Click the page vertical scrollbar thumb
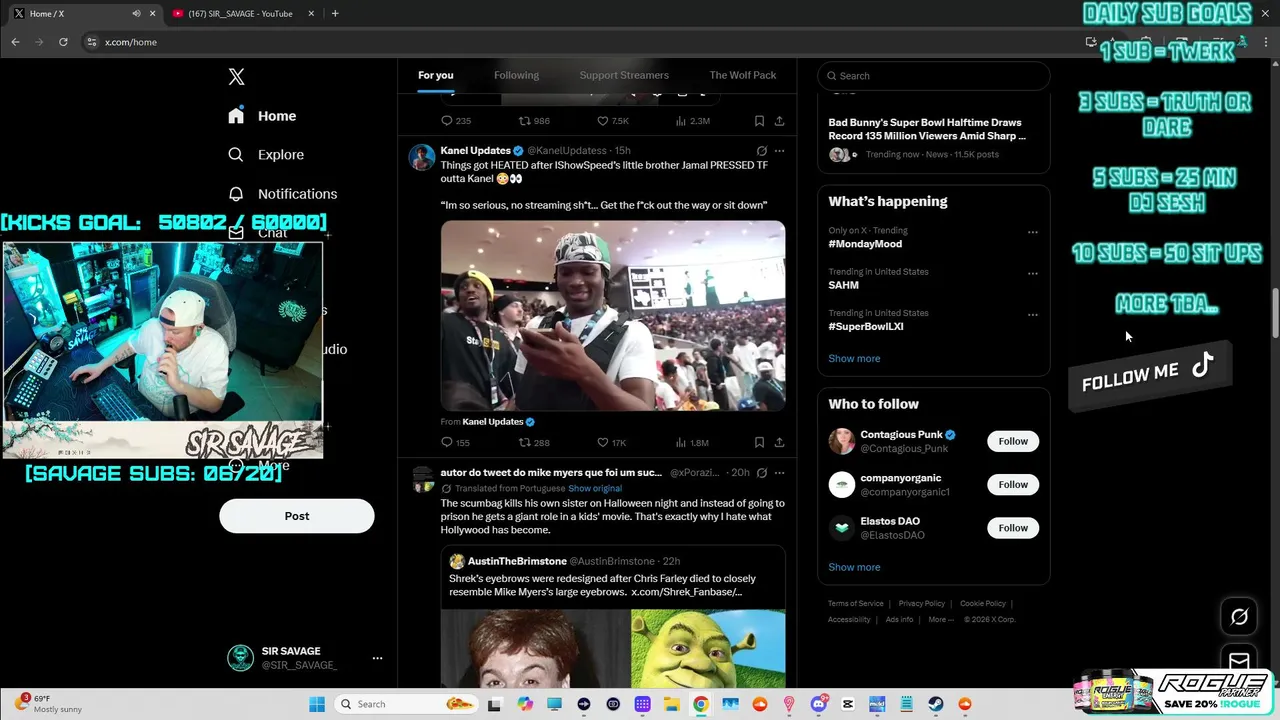The height and width of the screenshot is (720, 1280). [x=1275, y=314]
